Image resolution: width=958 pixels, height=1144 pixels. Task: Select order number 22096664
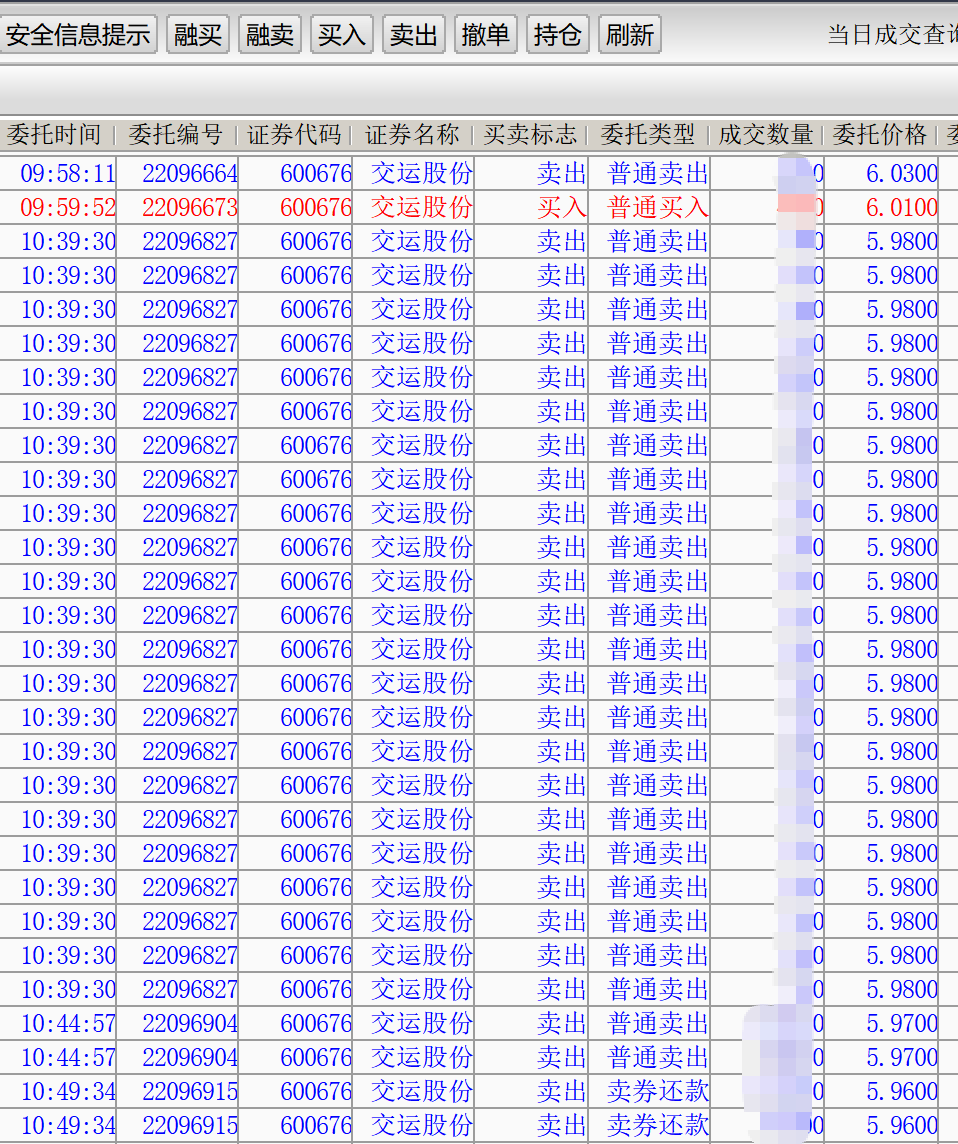click(x=190, y=174)
